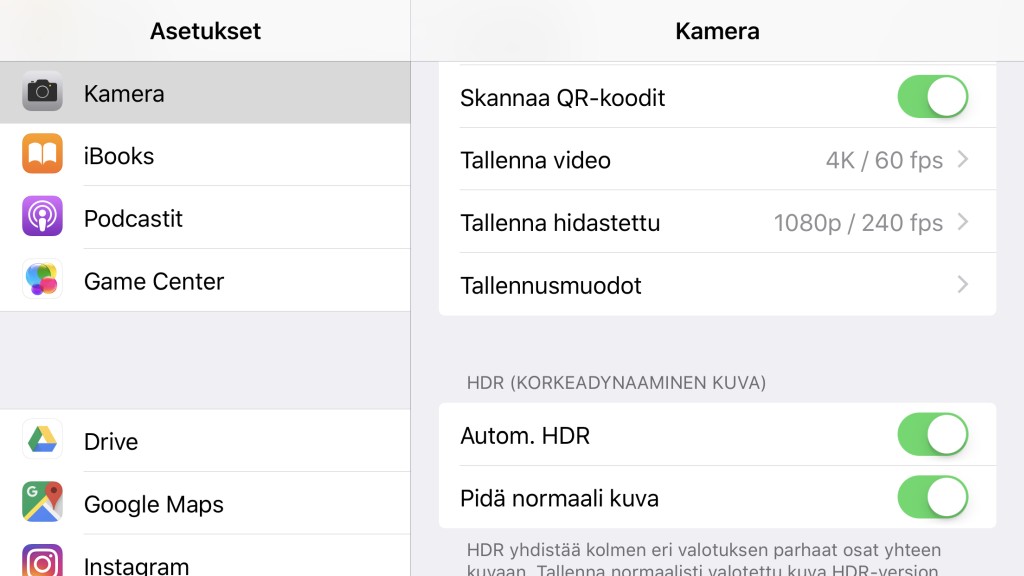Image resolution: width=1024 pixels, height=576 pixels.
Task: Open the Game Center bubbles icon
Action: [x=42, y=279]
